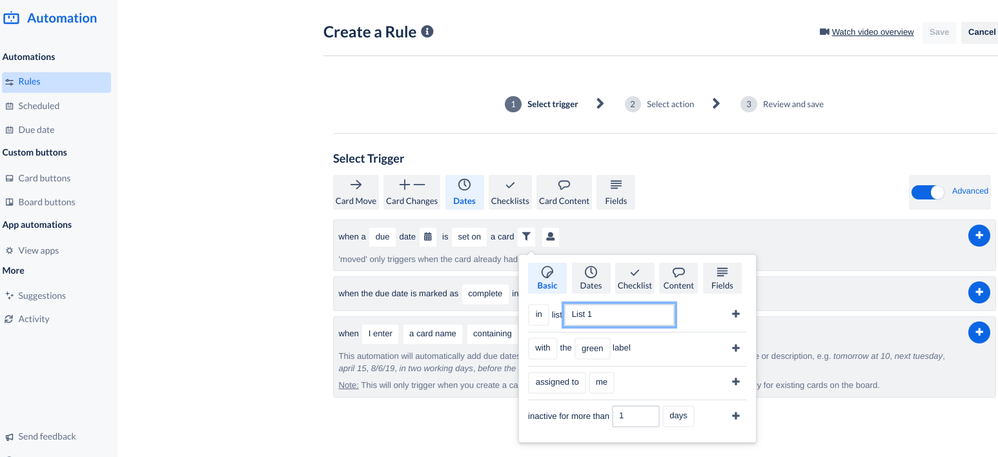Select the Card Changes trigger tab
The width and height of the screenshot is (998, 457).
click(412, 192)
